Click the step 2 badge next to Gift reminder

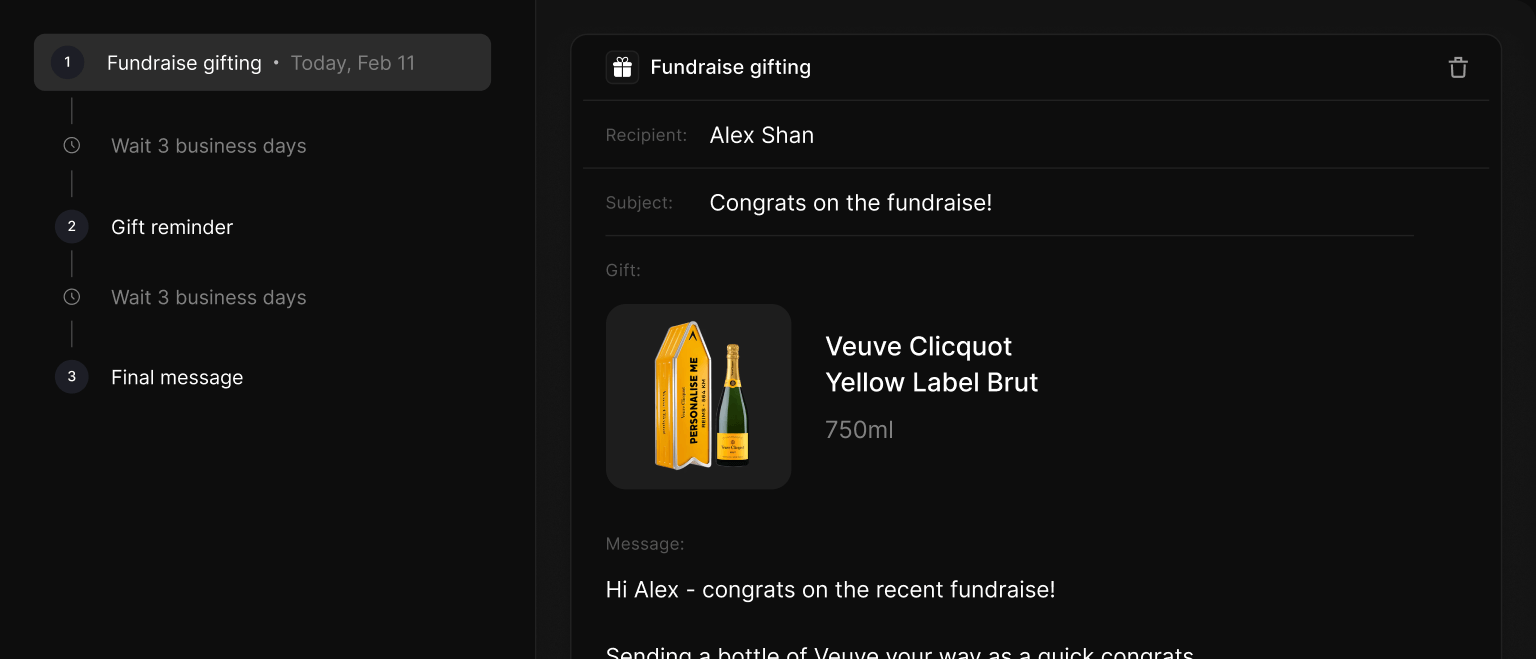71,226
